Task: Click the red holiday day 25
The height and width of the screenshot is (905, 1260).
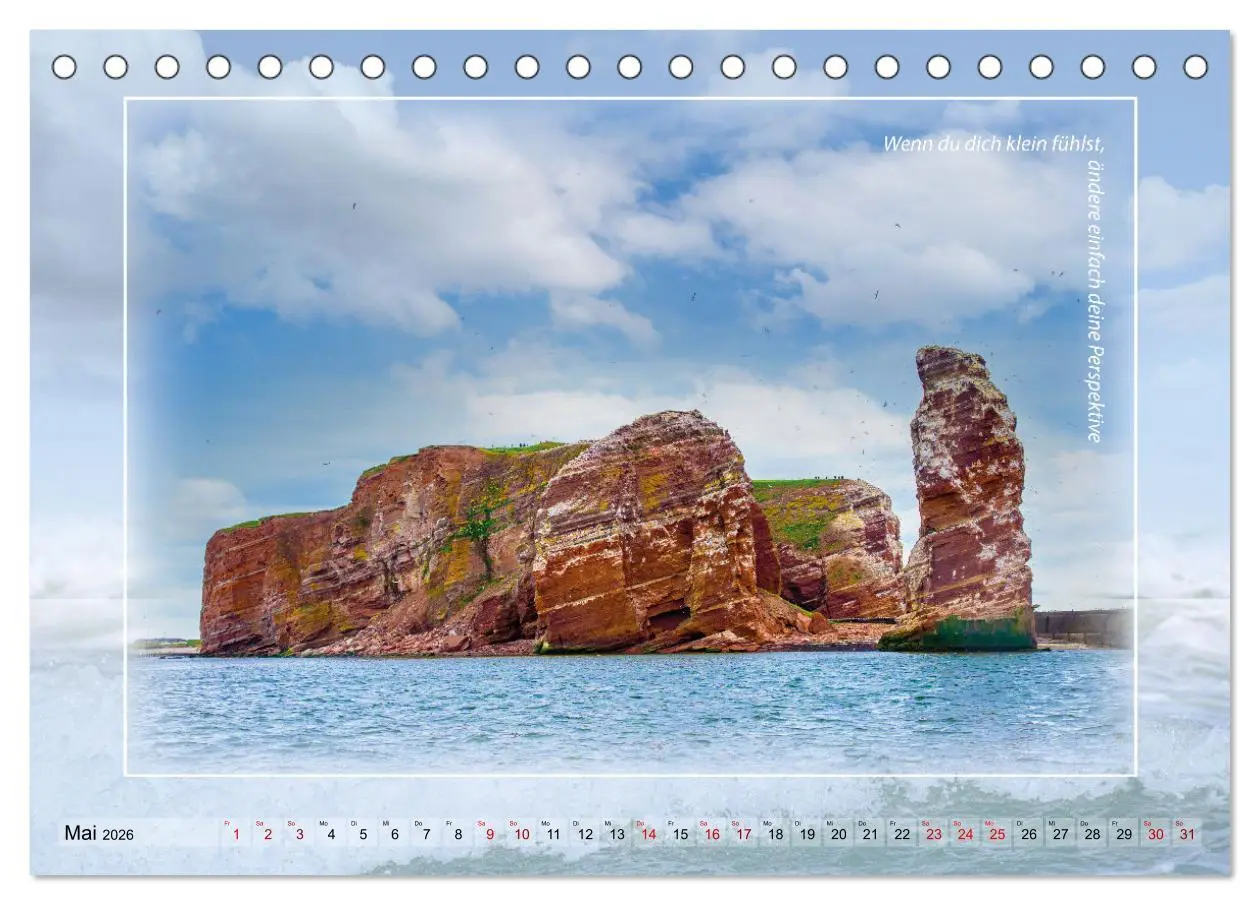Action: [997, 833]
